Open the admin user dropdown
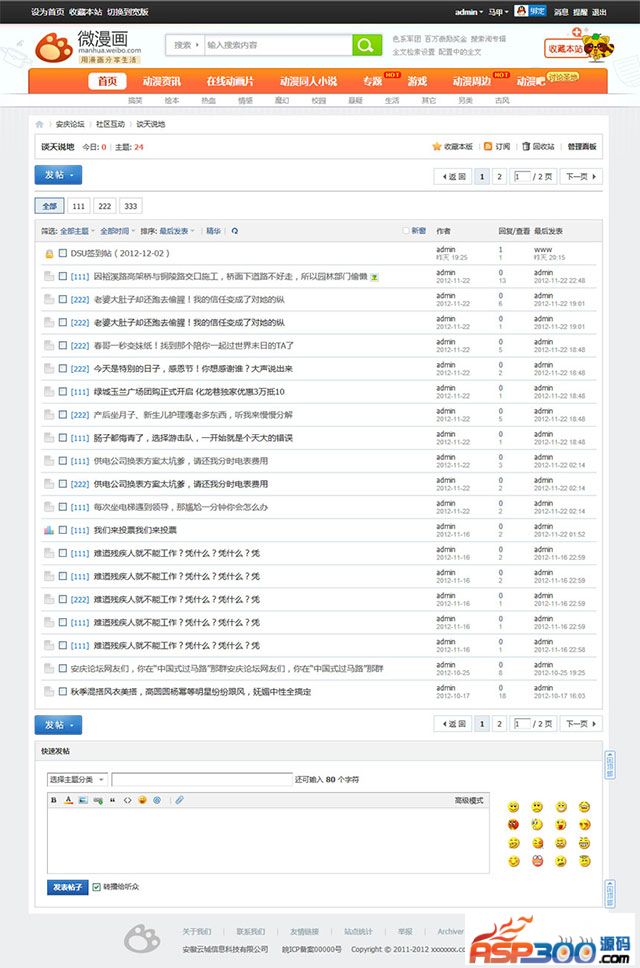This screenshot has width=640, height=968. point(469,12)
